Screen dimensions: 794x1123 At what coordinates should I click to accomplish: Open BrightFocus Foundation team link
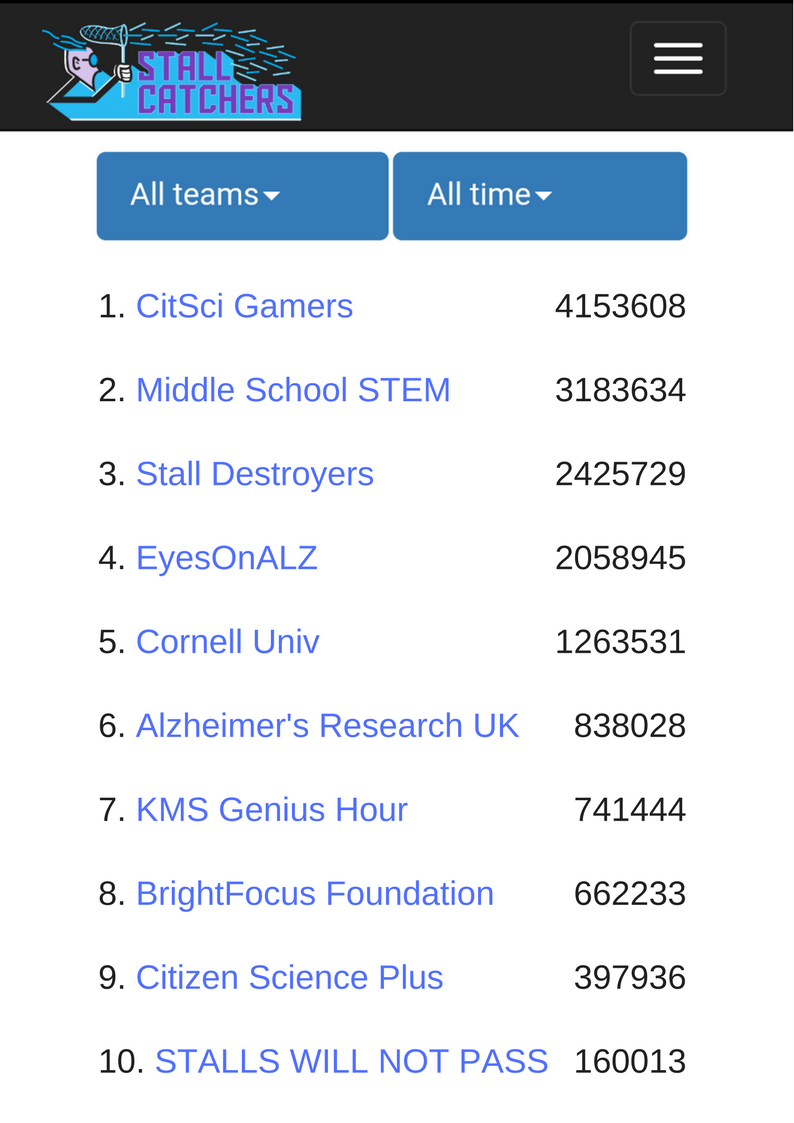point(315,894)
